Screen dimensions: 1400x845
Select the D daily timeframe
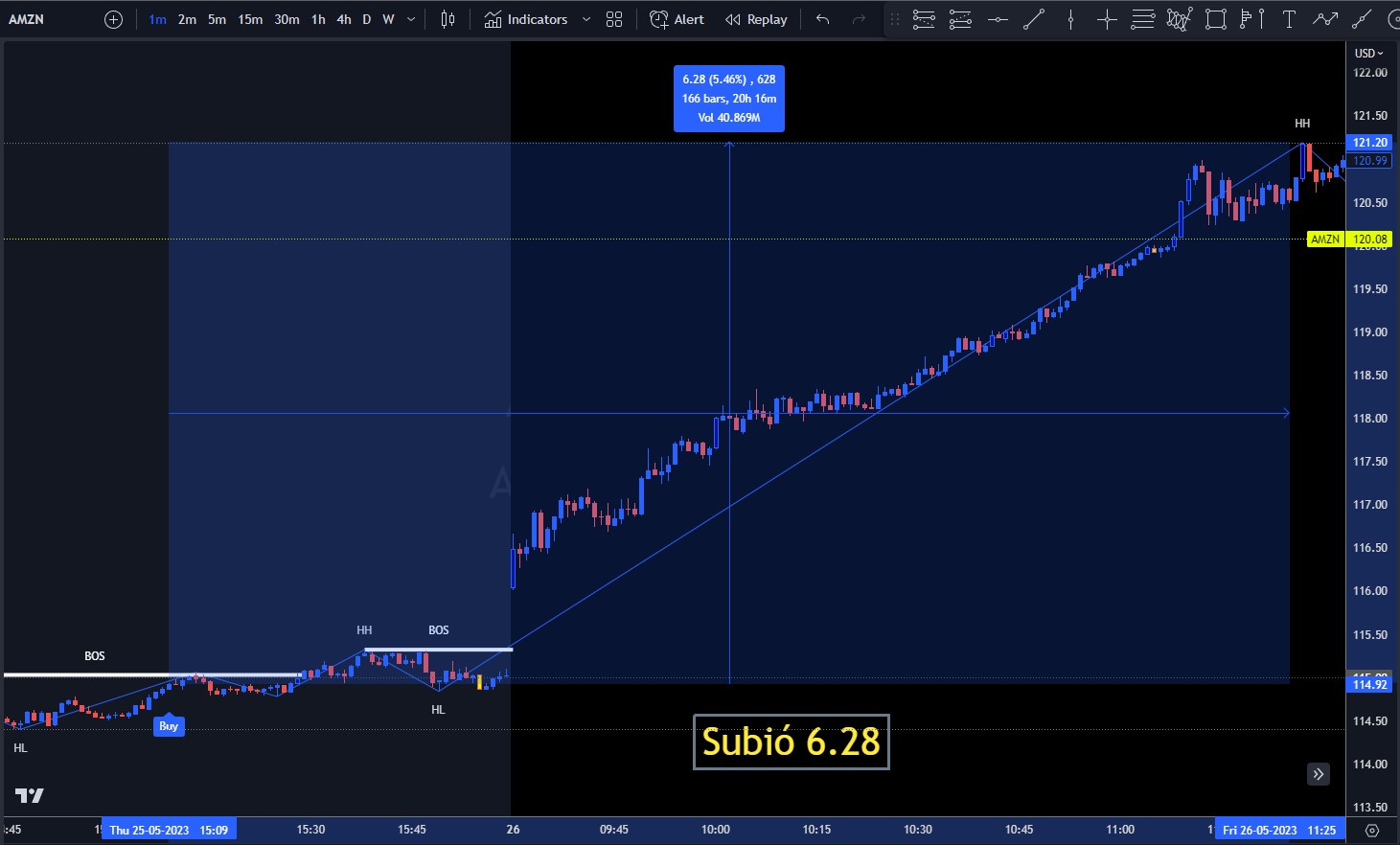pyautogui.click(x=366, y=19)
